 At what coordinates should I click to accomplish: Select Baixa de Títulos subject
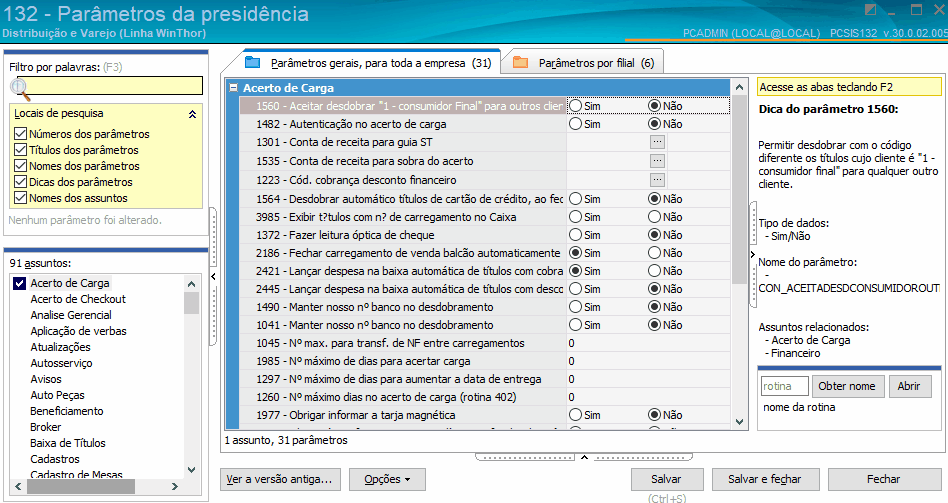[x=68, y=443]
